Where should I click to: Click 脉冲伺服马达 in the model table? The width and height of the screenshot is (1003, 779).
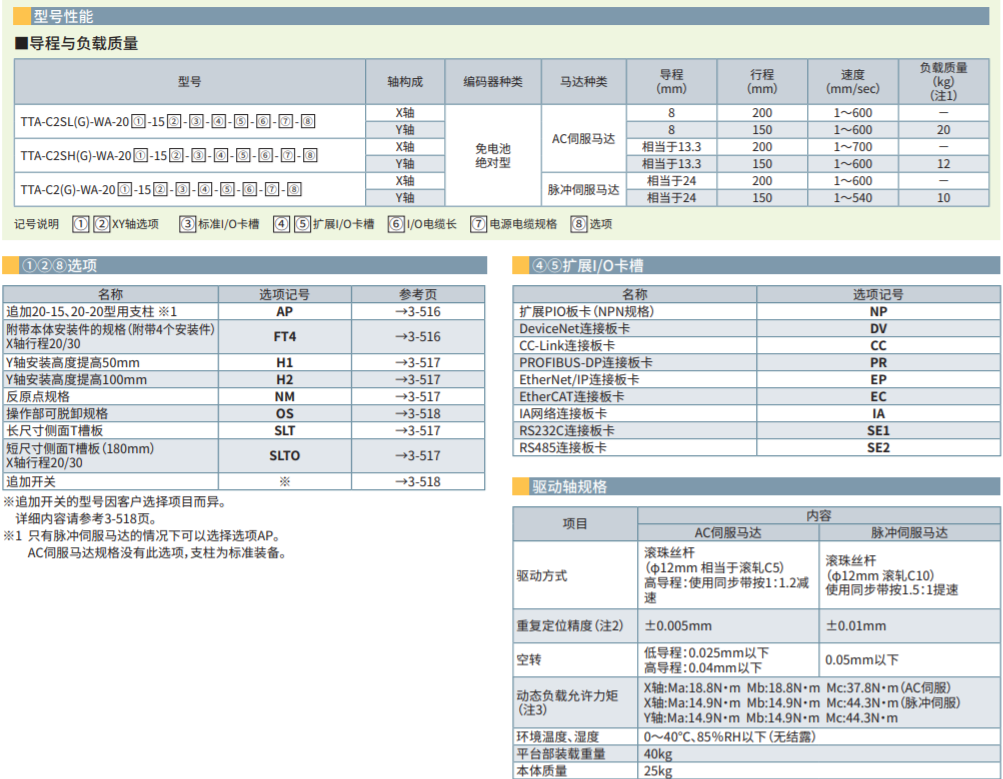[x=583, y=189]
